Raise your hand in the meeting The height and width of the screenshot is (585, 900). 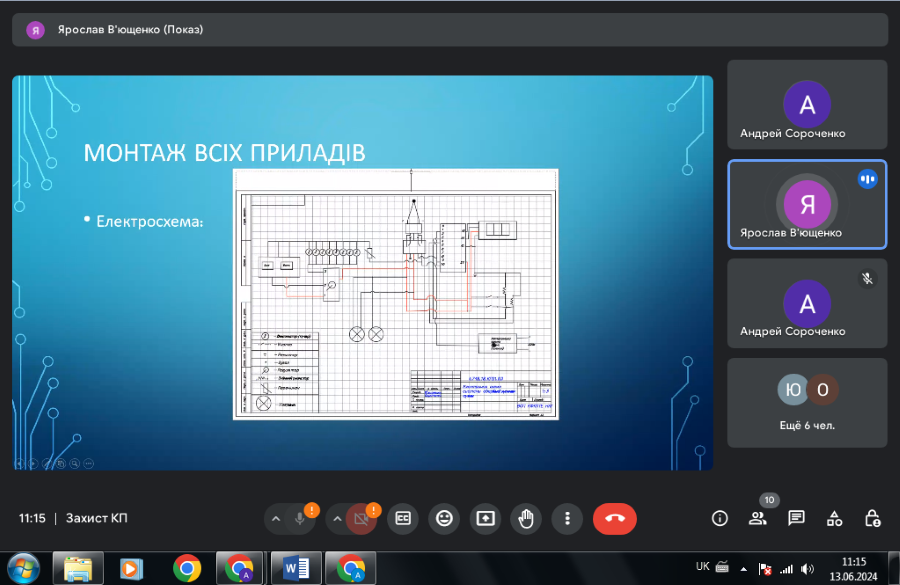click(526, 518)
